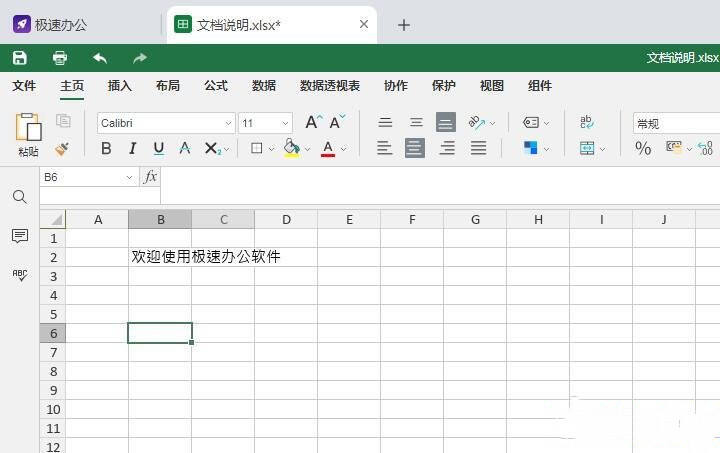
Task: Select the format painter brush icon
Action: click(62, 149)
